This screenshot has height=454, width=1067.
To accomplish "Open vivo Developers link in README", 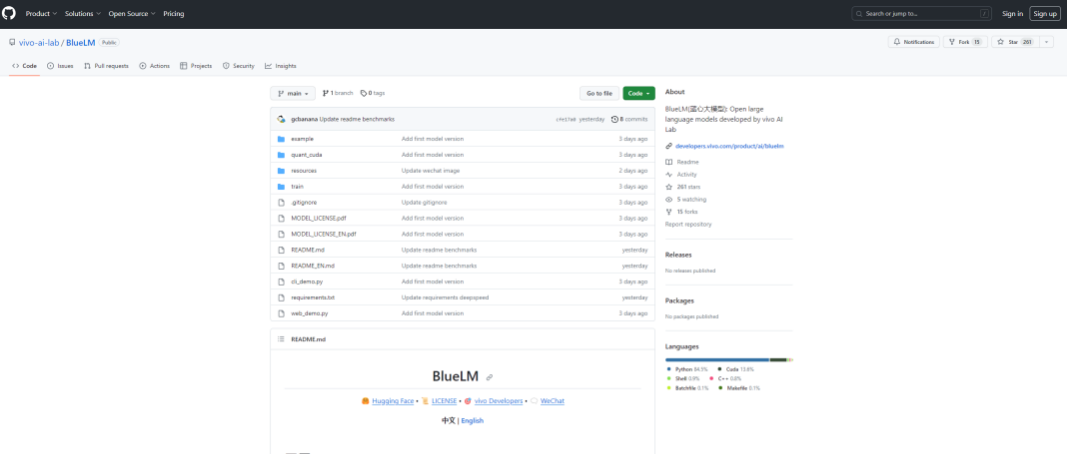I will click(499, 401).
